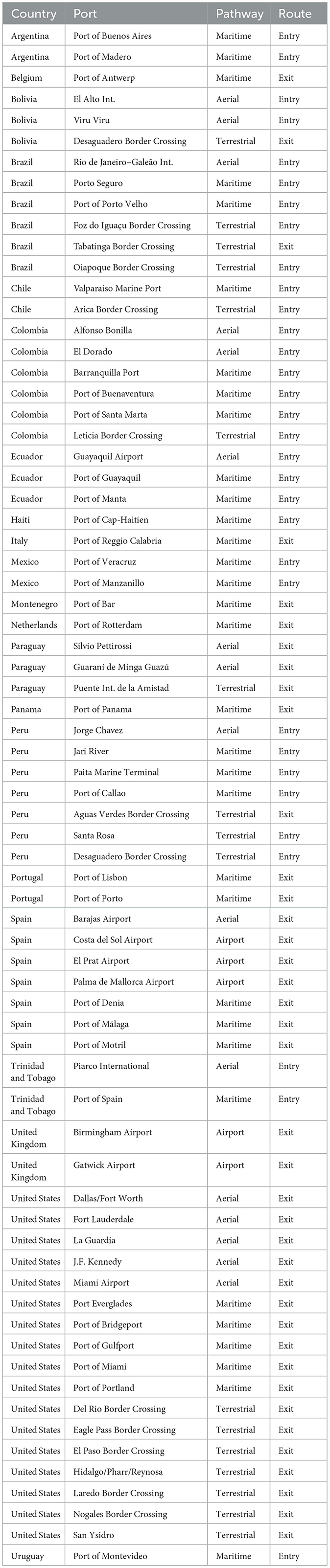
Task: Click the Montenegro country cell
Action: pyautogui.click(x=34, y=604)
